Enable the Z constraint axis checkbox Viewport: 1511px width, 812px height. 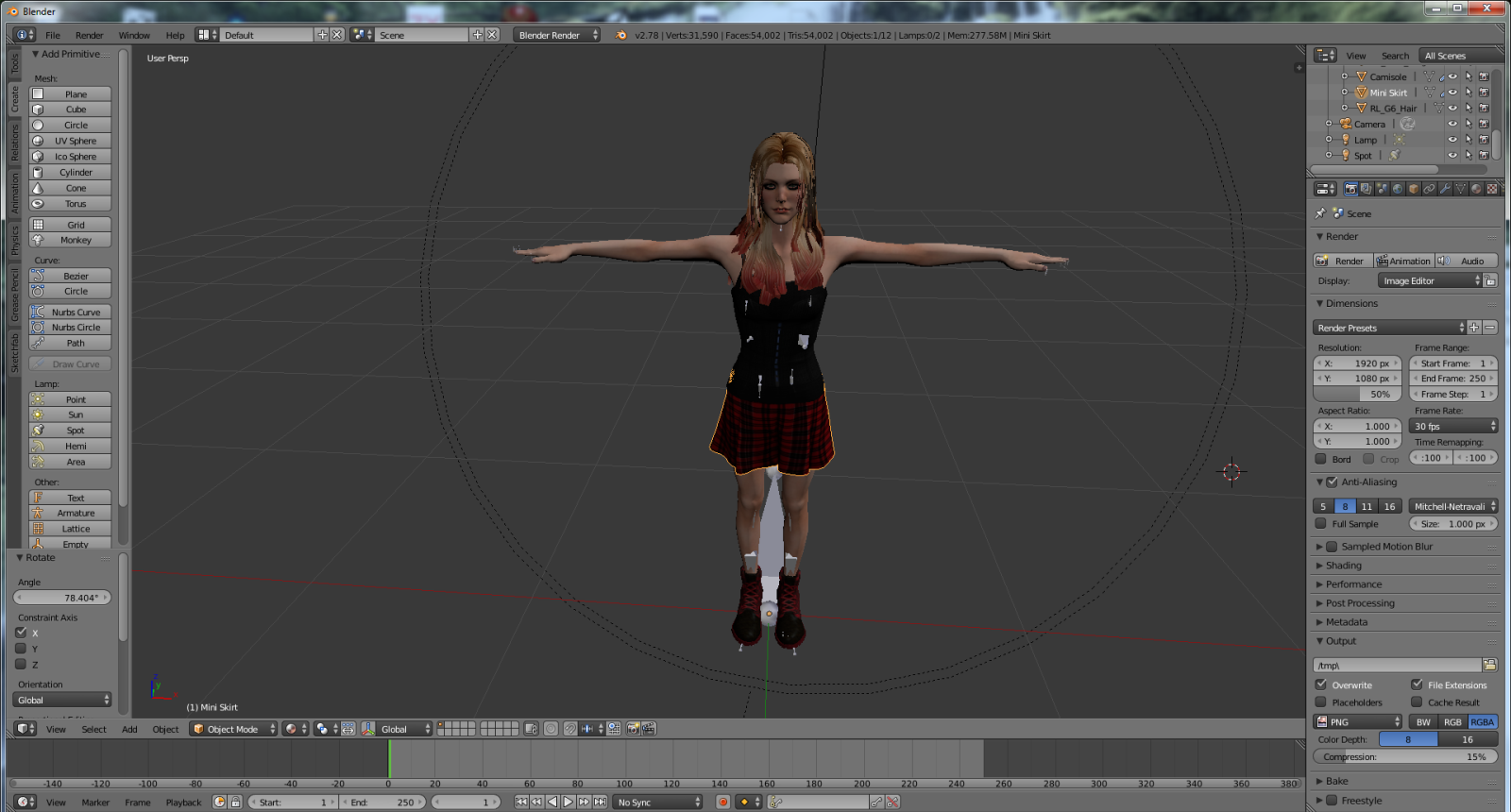click(21, 664)
